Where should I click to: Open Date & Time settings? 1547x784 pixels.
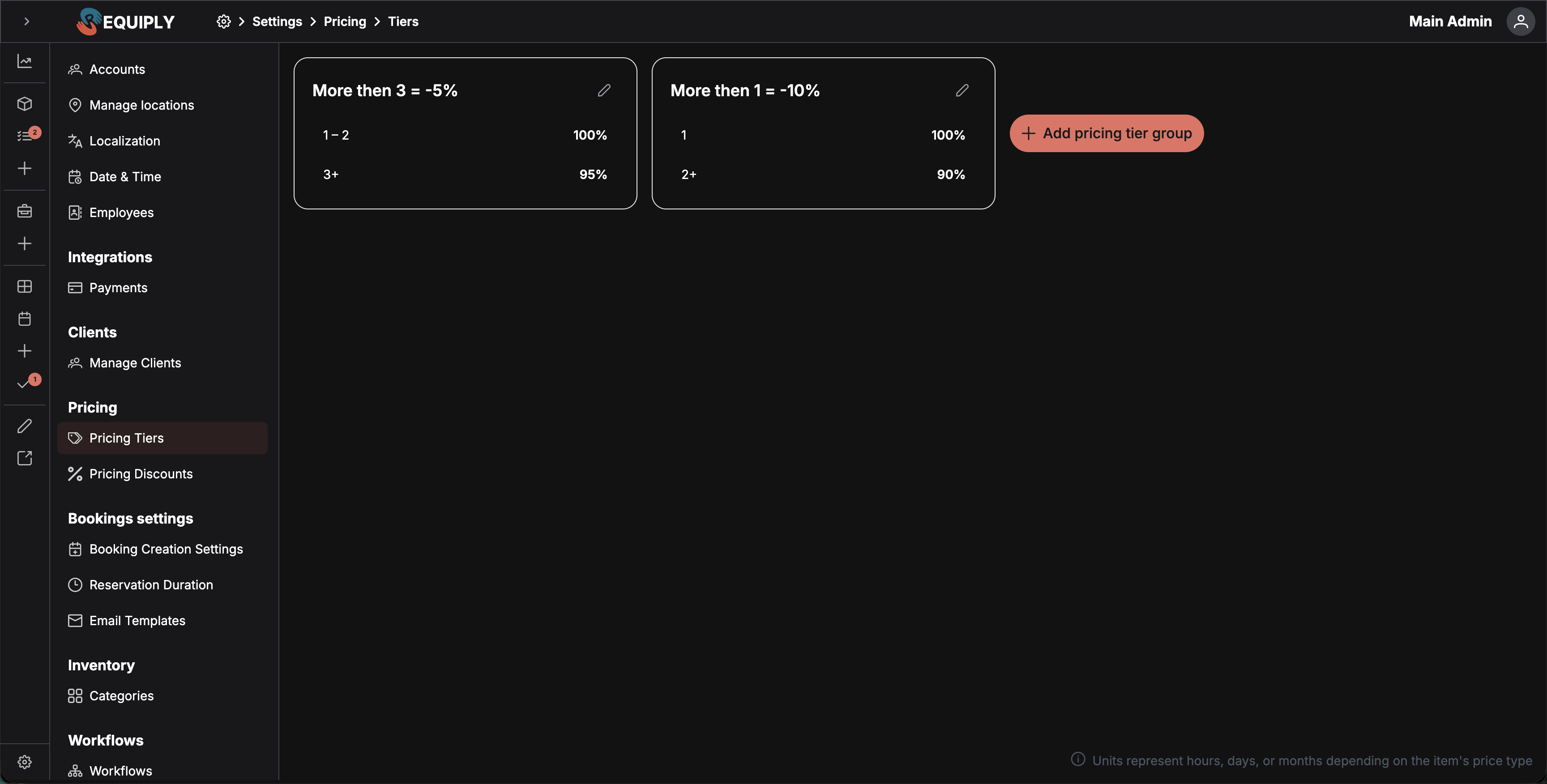coord(162,177)
